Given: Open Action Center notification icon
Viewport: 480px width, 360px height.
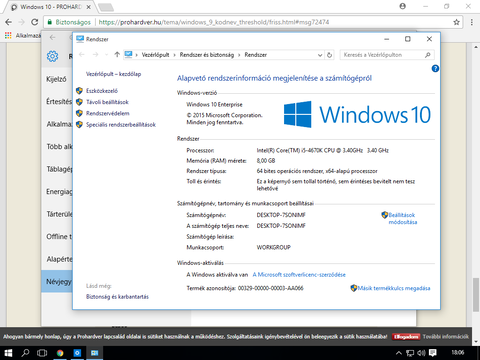Looking at the screenshot, I should tap(433, 353).
